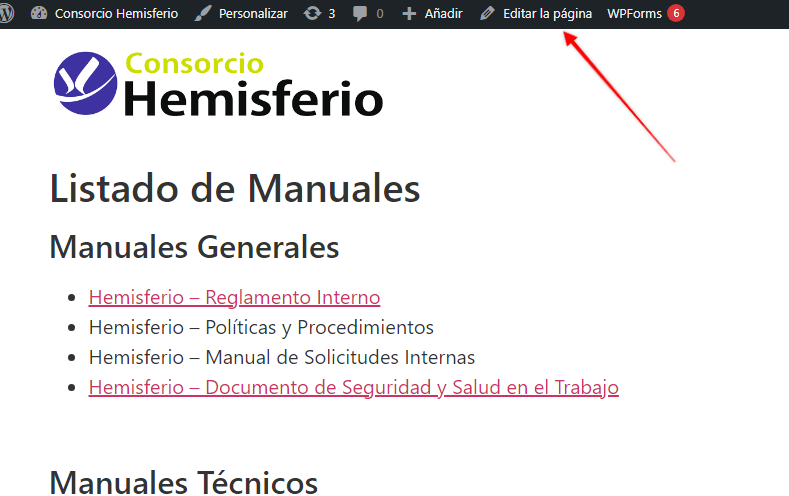Click the comments speech bubble icon
The width and height of the screenshot is (789, 496).
pos(360,14)
